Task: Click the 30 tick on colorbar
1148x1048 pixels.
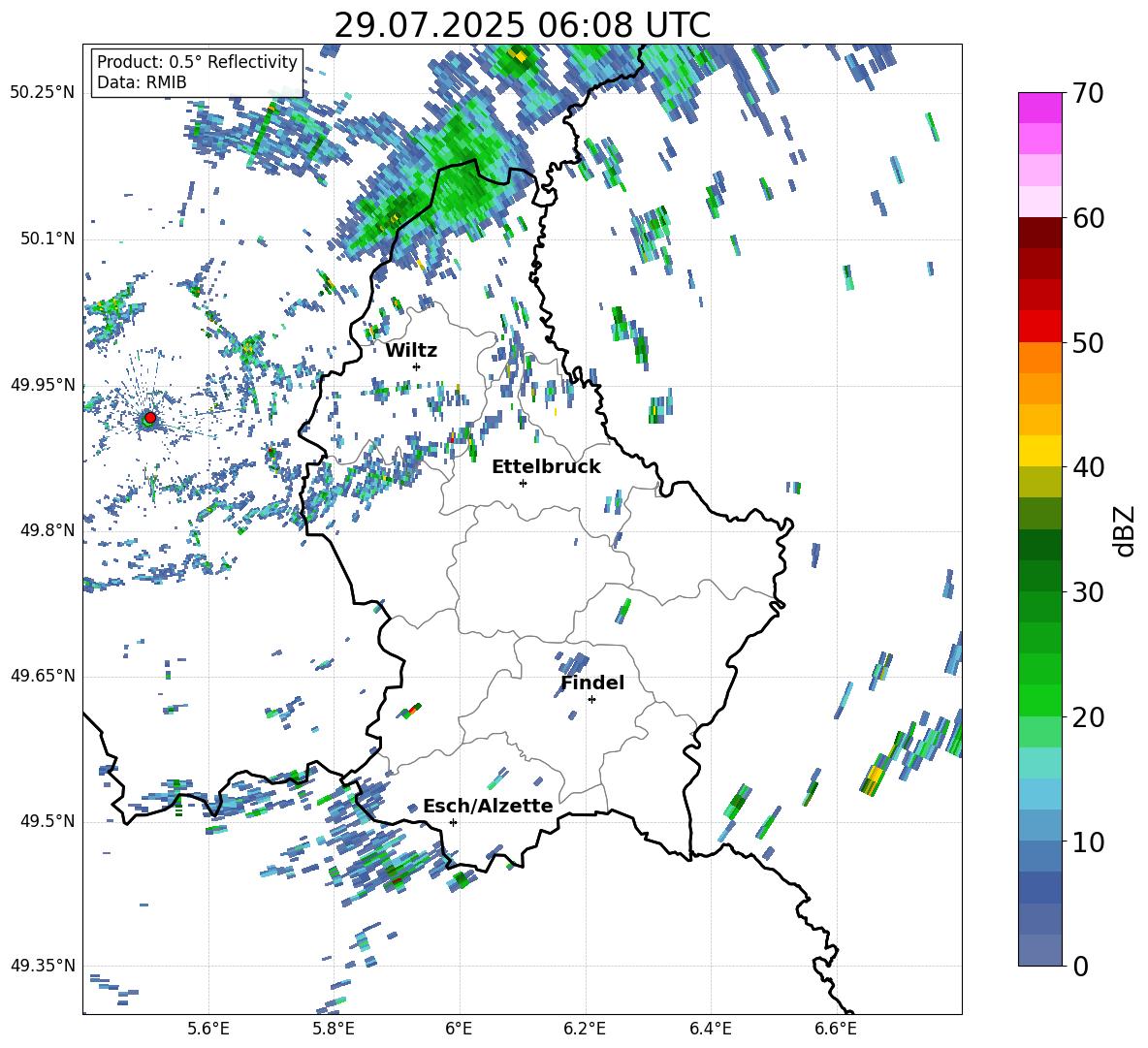Action: tap(1088, 592)
